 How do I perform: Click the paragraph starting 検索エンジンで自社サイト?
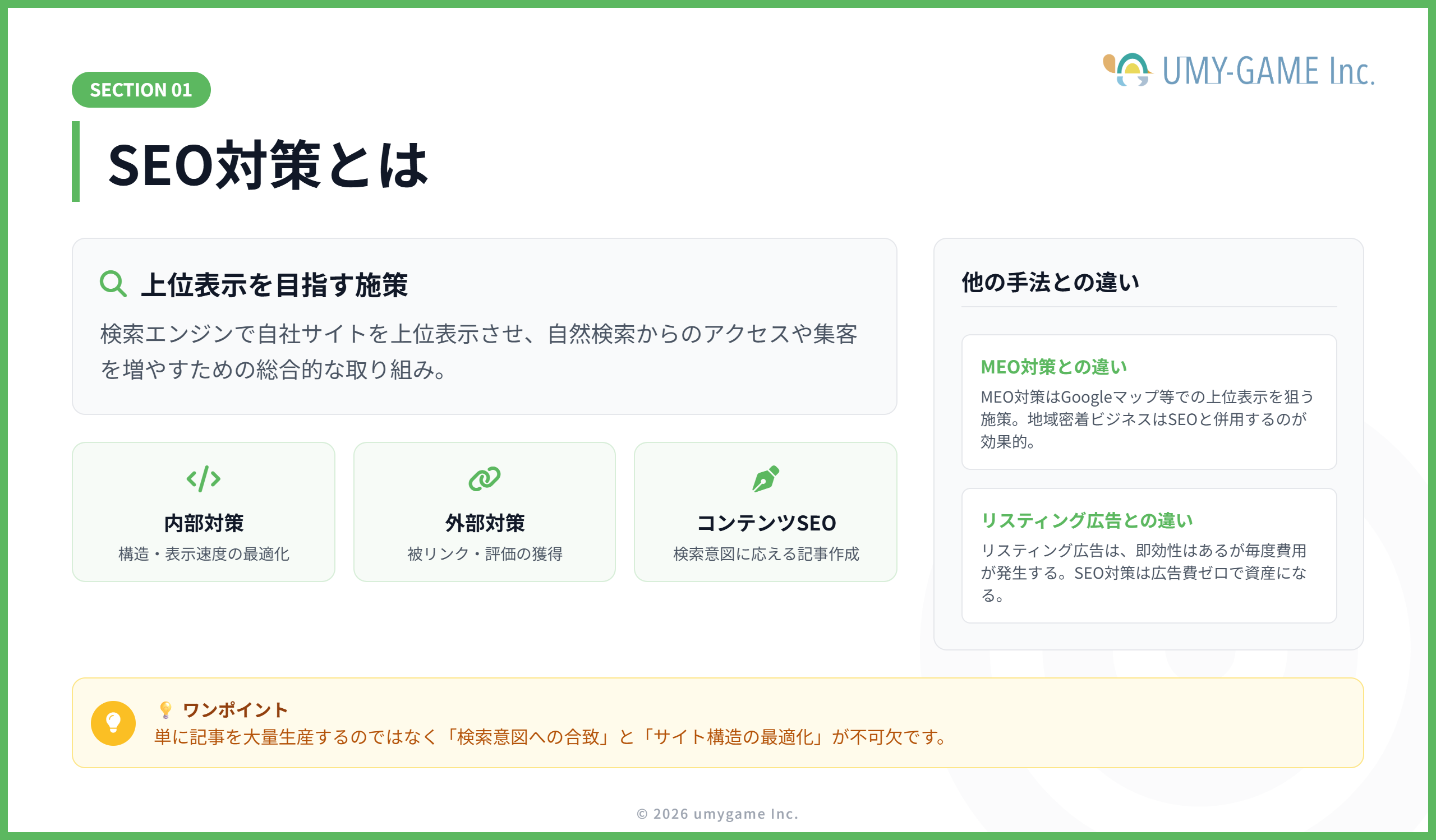pos(478,352)
